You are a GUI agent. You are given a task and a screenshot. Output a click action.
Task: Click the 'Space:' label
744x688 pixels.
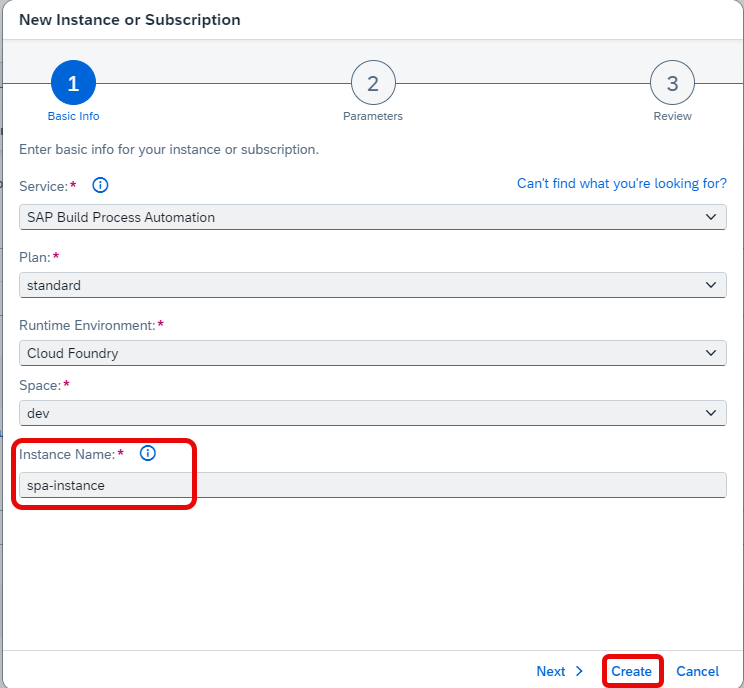pyautogui.click(x=40, y=385)
